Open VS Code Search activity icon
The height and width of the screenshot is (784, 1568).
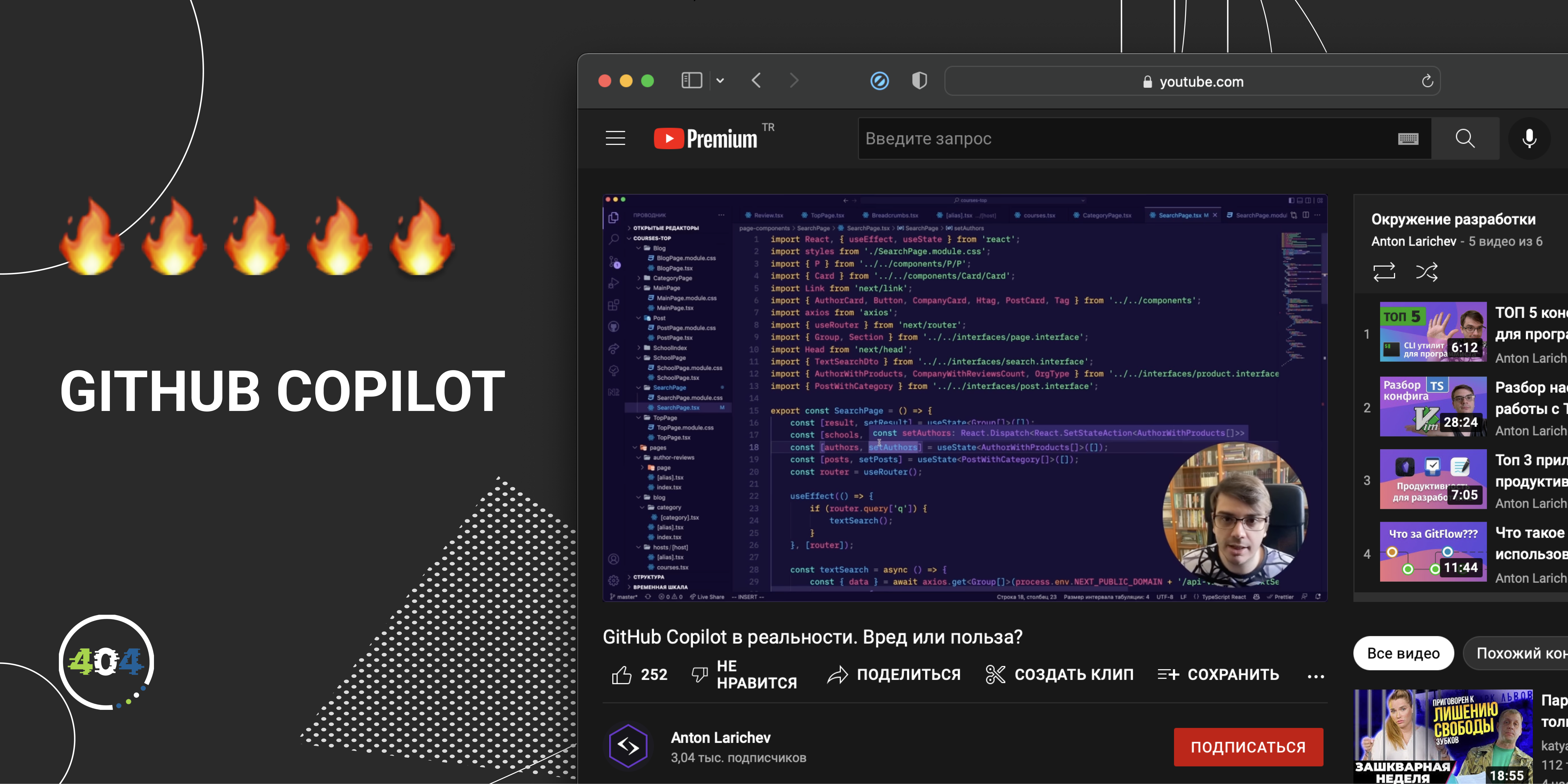pyautogui.click(x=614, y=239)
